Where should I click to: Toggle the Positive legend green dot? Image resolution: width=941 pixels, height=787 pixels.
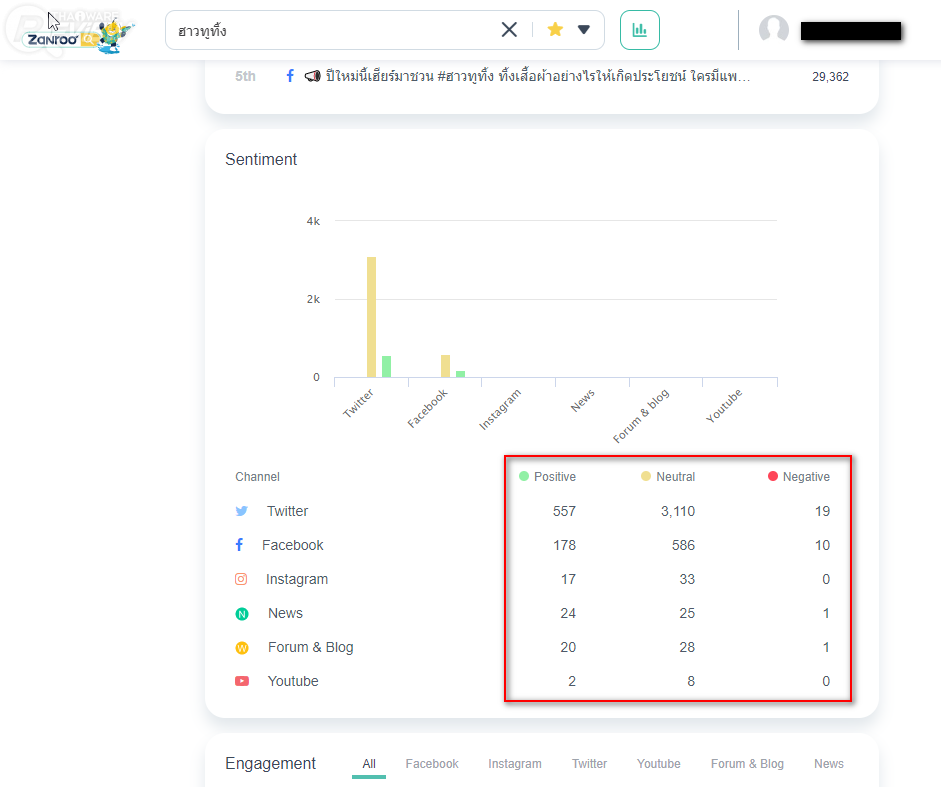tap(524, 476)
